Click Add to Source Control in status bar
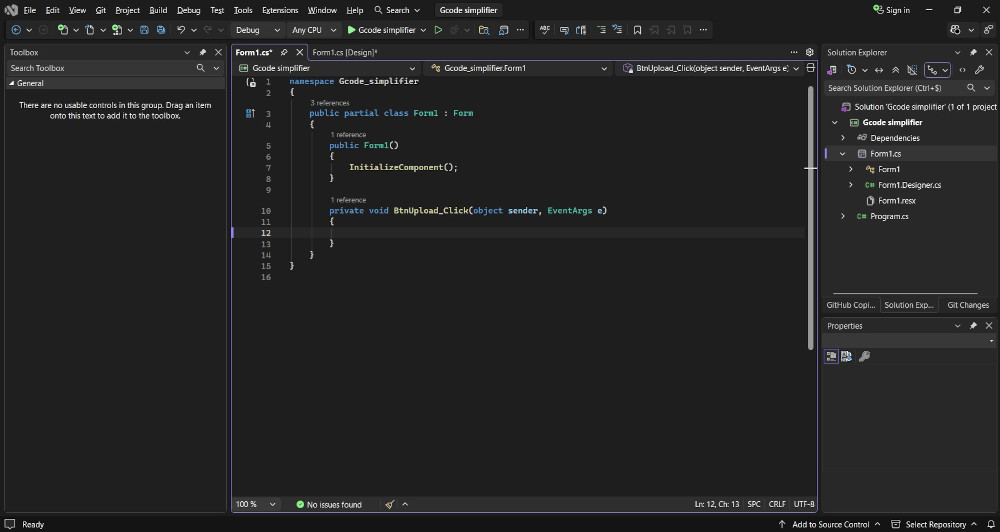1000x532 pixels. point(830,524)
